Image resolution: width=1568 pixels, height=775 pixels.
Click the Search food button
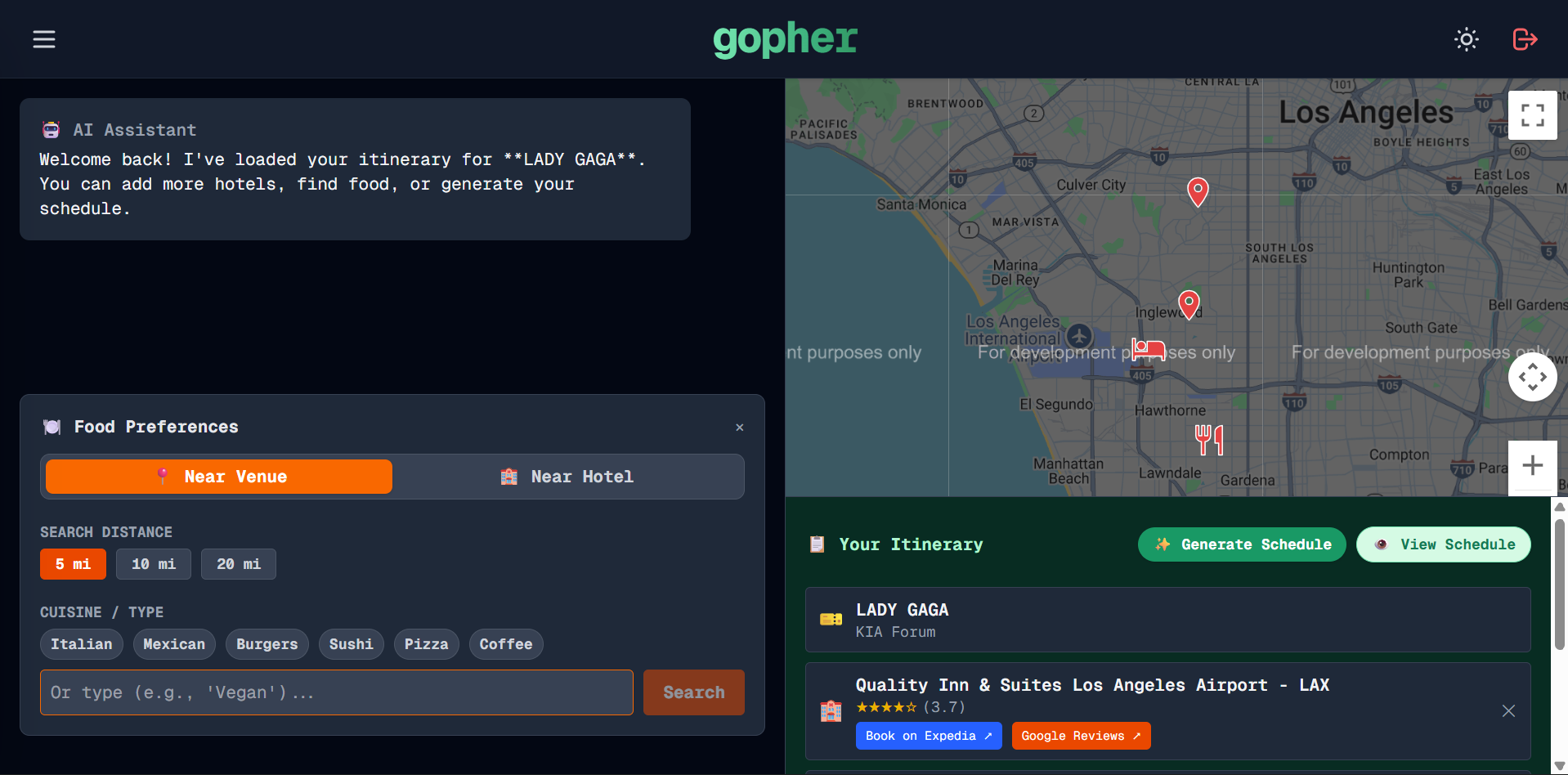(694, 692)
